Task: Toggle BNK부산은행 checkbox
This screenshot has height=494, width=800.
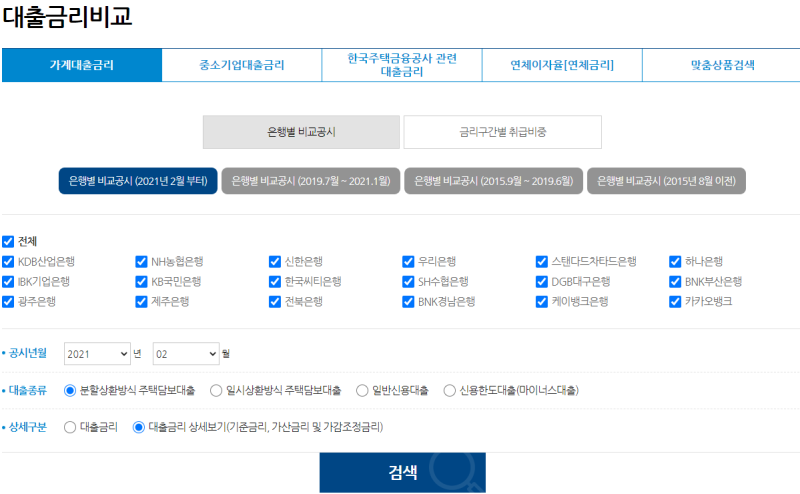Action: coord(675,282)
